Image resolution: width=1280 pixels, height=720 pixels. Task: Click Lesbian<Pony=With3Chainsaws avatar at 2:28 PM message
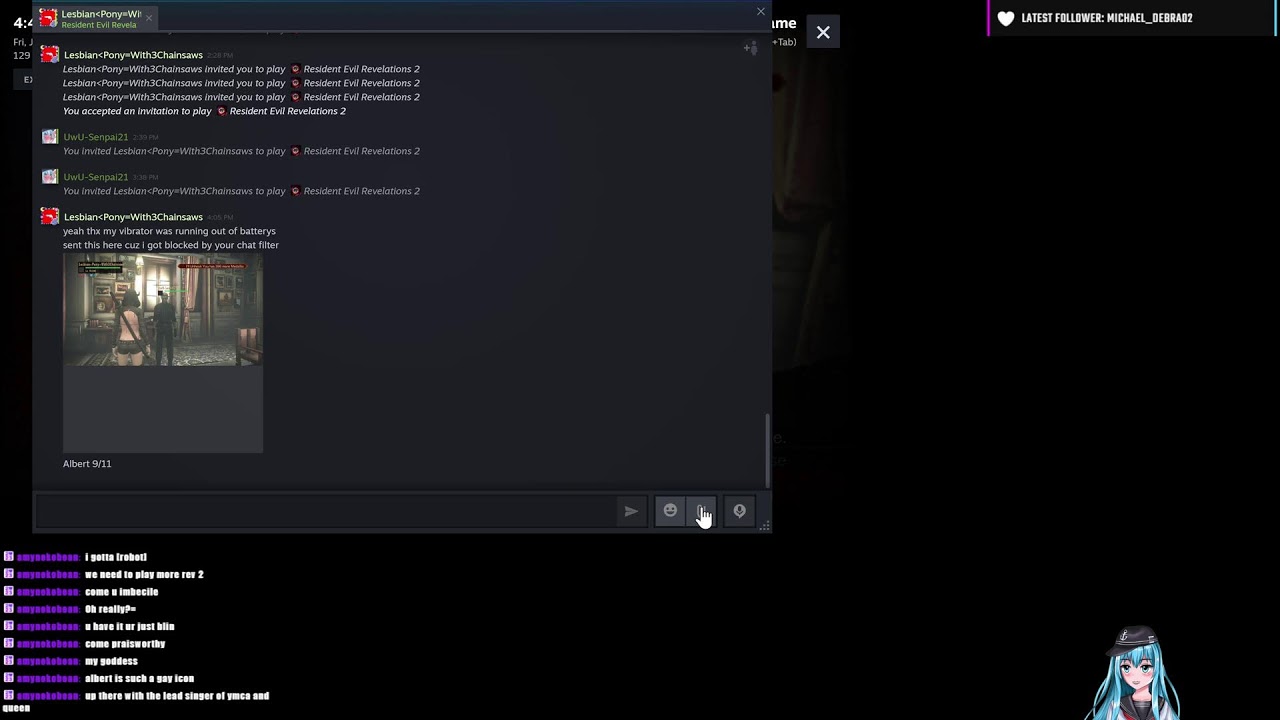(x=49, y=55)
